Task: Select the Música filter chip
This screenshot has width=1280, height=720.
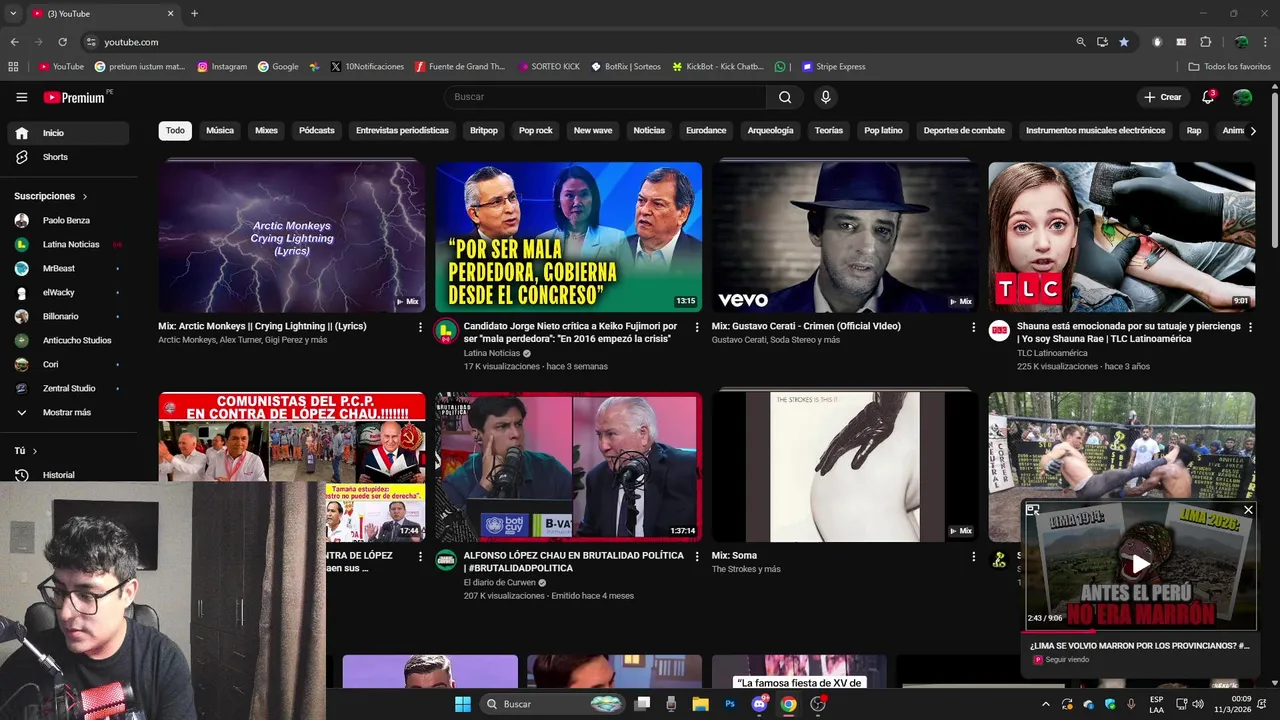Action: coord(220,131)
